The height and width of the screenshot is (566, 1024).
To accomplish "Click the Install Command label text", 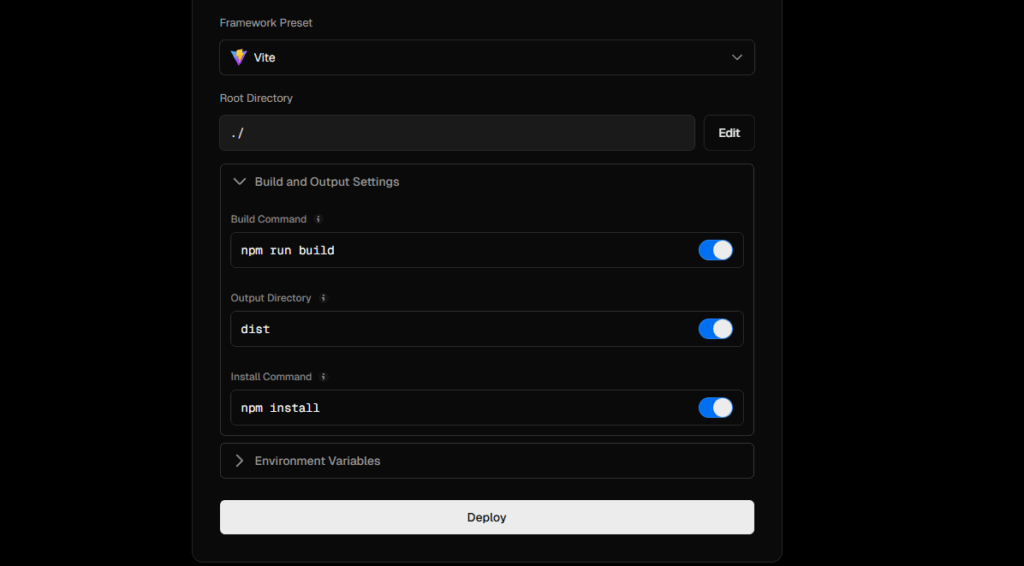I will 271,377.
